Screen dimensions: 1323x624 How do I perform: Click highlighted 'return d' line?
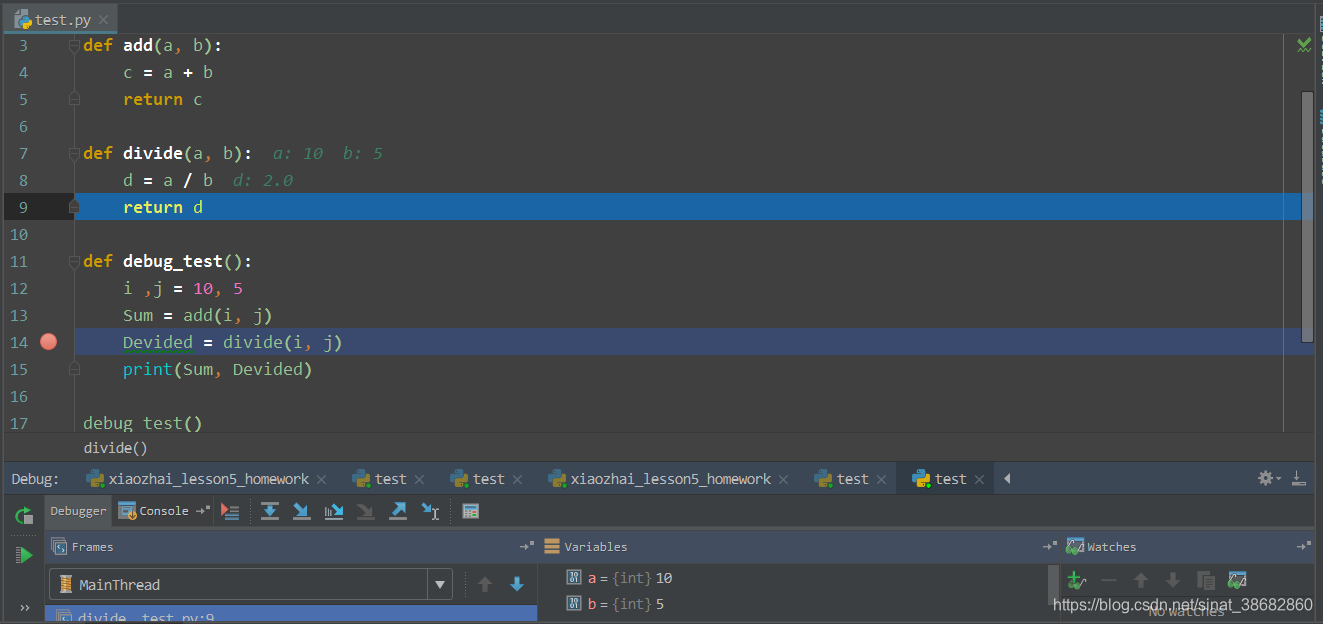coord(163,207)
